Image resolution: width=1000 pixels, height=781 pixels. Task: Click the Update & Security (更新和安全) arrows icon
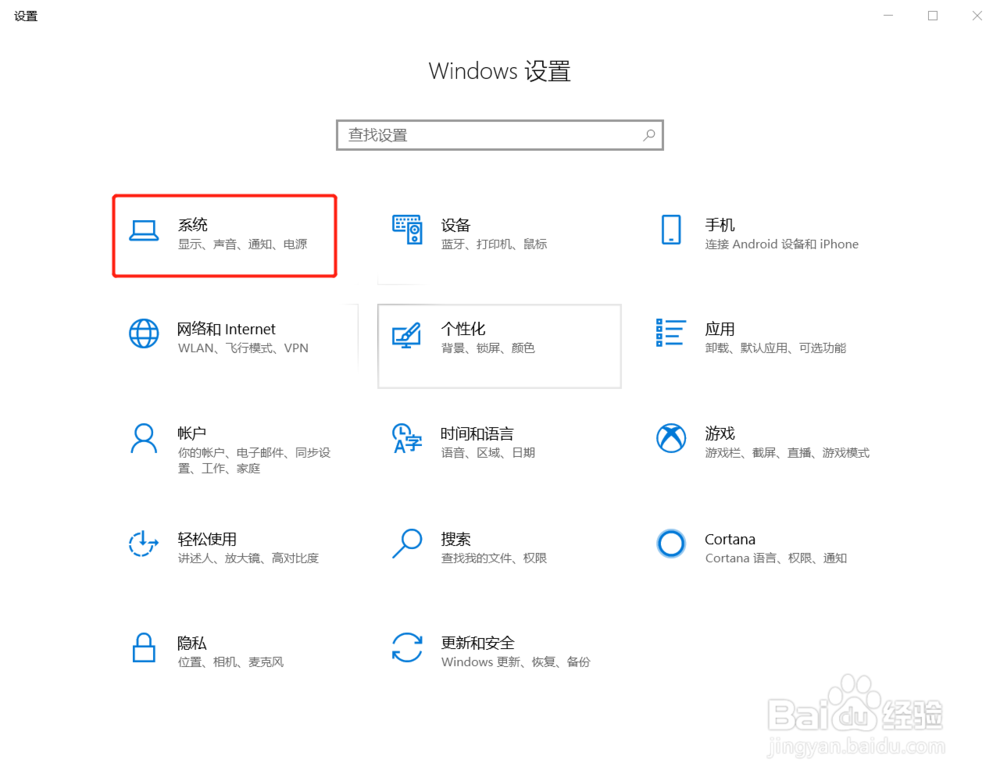click(x=407, y=648)
